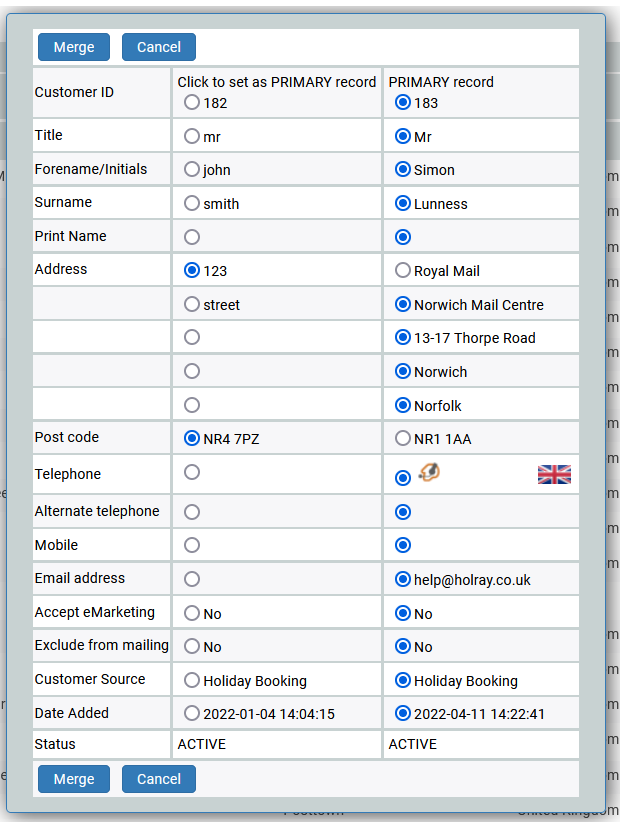Image resolution: width=620 pixels, height=822 pixels.
Task: Select date added 2022-01-04 14:04:15
Action: (192, 714)
